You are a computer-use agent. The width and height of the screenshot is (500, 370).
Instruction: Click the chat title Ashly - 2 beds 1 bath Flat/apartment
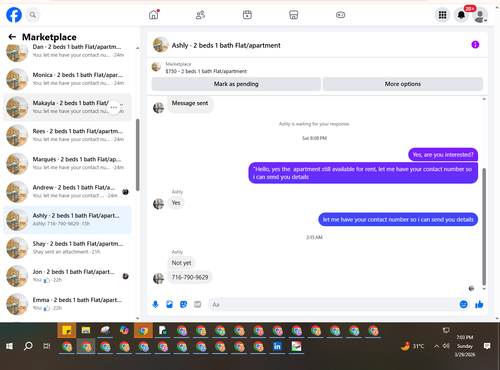coord(226,45)
